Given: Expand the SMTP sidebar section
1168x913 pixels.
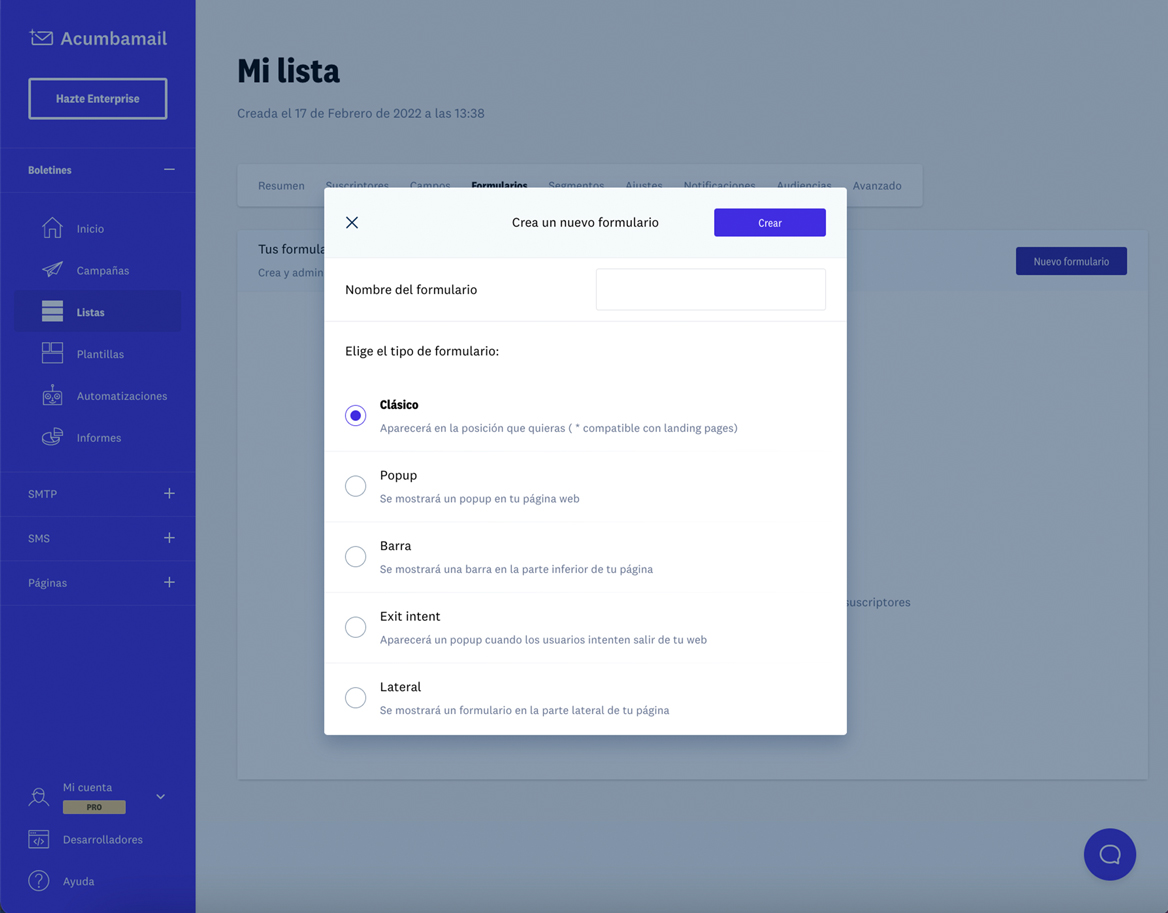Looking at the screenshot, I should (169, 494).
